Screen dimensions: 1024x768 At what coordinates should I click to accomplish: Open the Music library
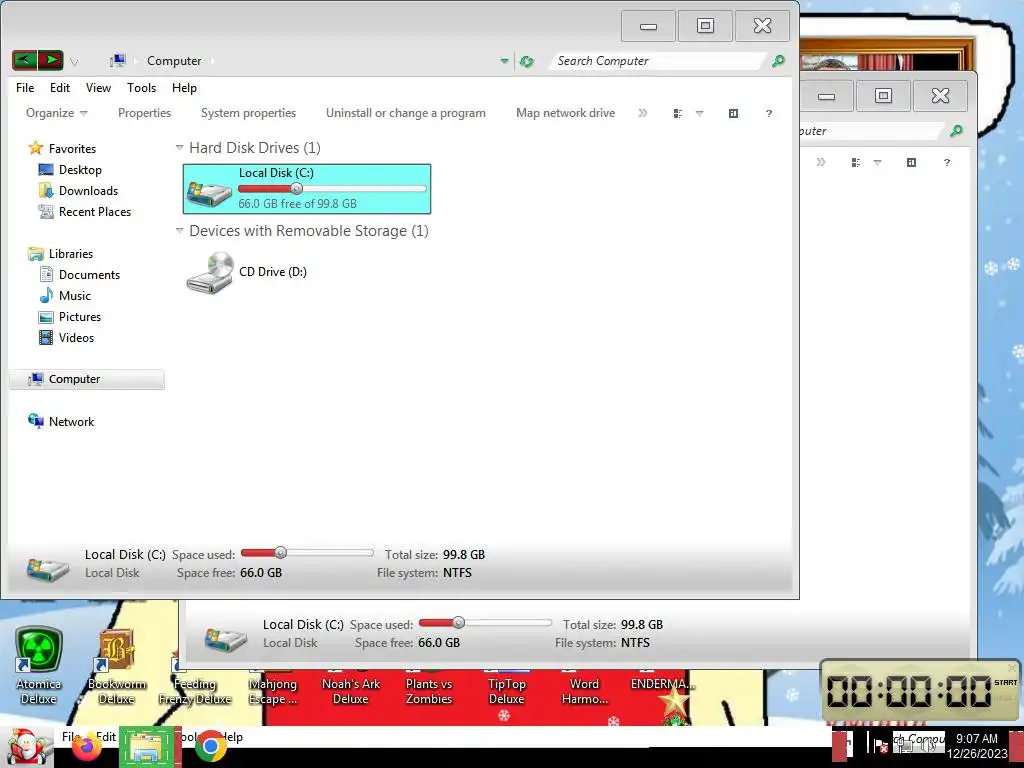click(x=74, y=296)
